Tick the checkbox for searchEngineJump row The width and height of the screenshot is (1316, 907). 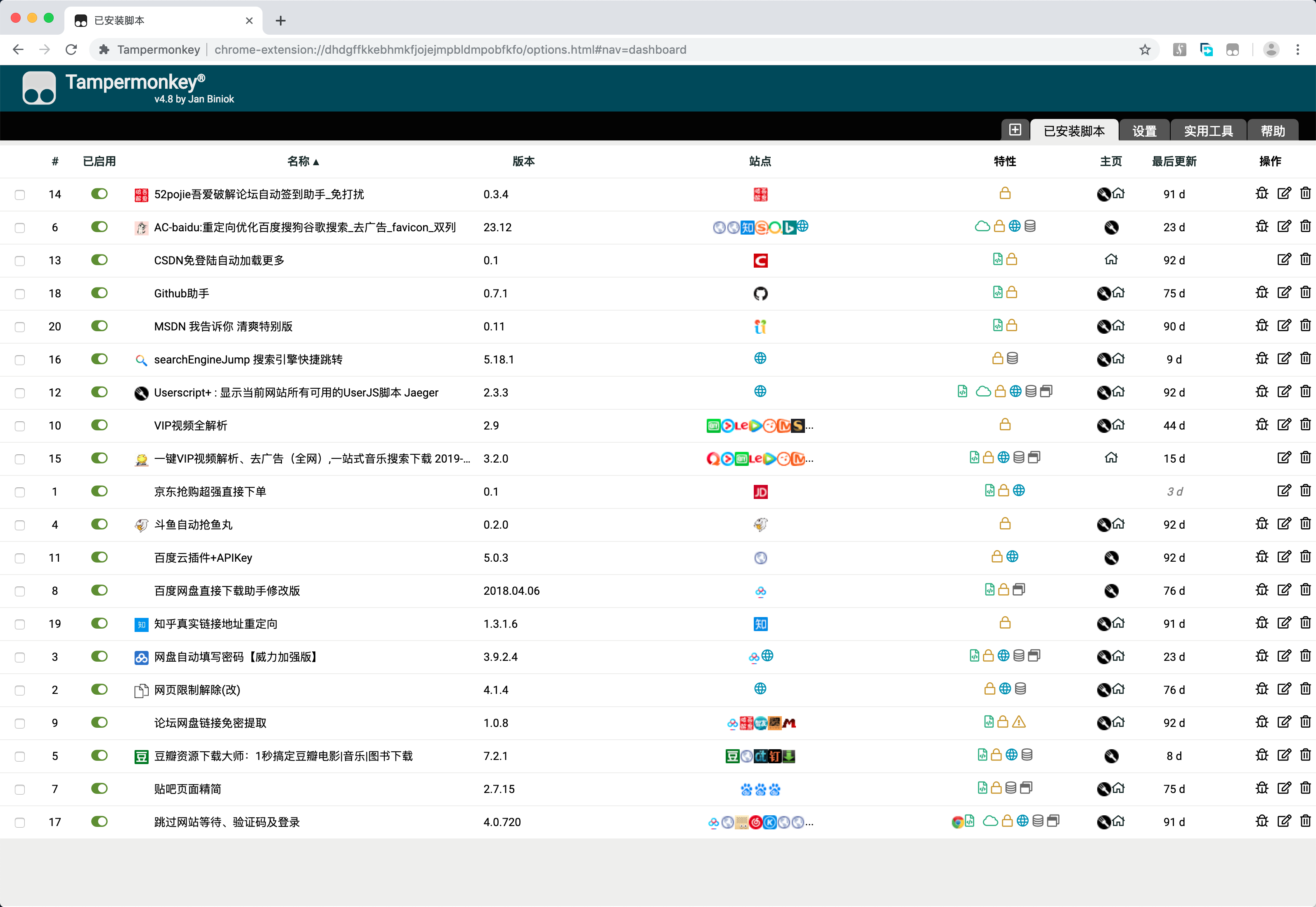tap(20, 360)
